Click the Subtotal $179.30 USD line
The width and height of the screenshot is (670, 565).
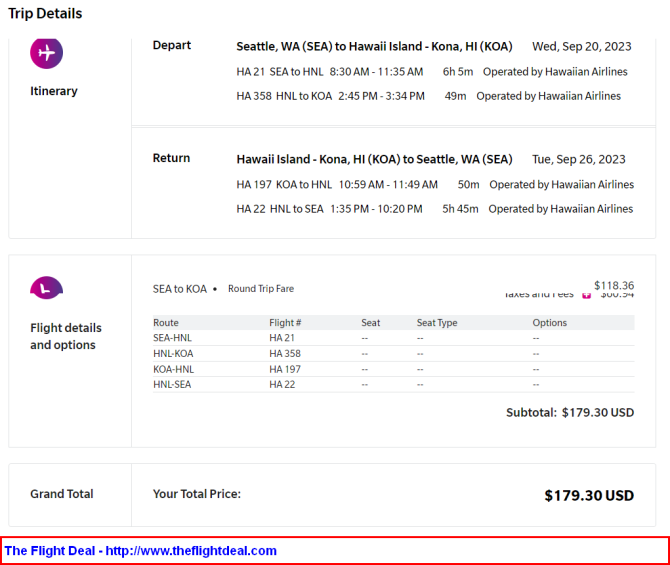pyautogui.click(x=570, y=412)
